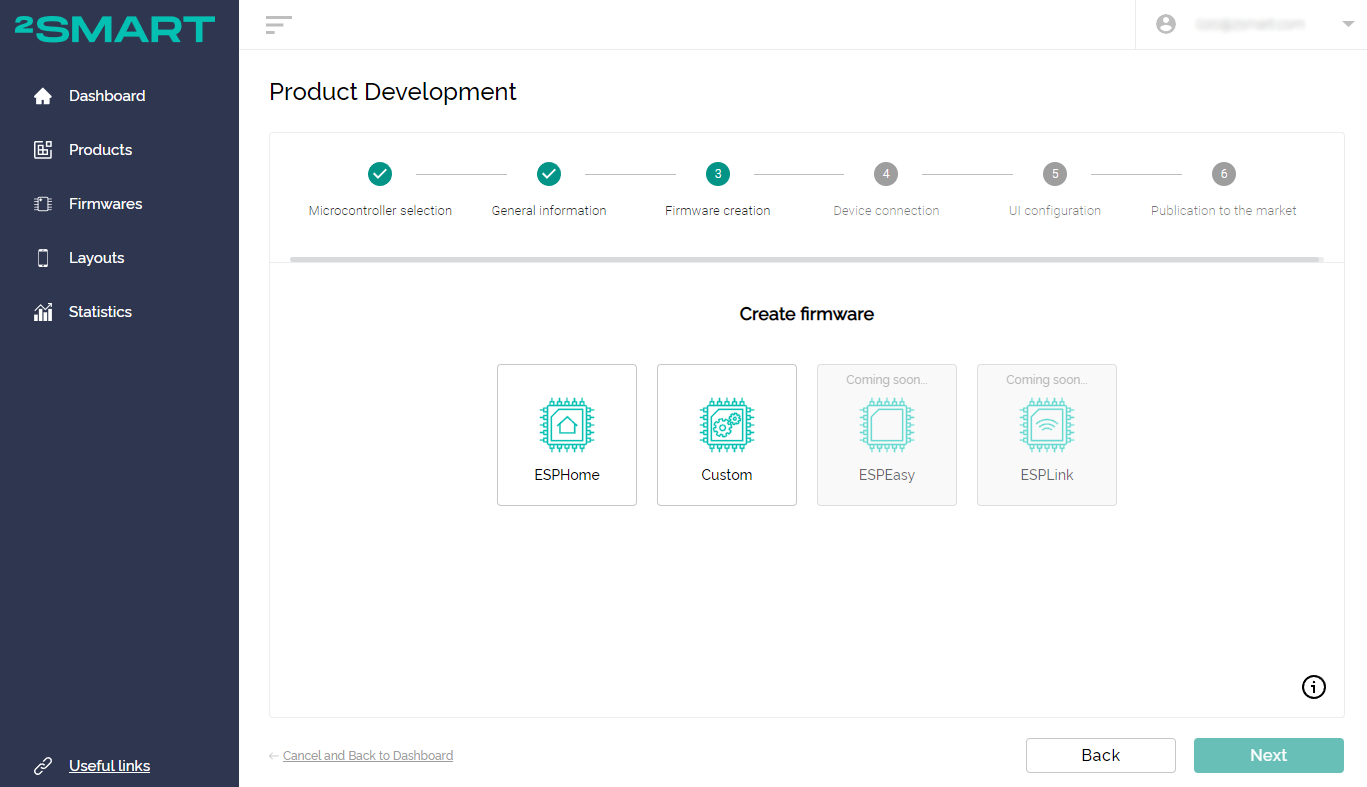Click "UI configuration" step label
The height and width of the screenshot is (787, 1367).
(1054, 211)
